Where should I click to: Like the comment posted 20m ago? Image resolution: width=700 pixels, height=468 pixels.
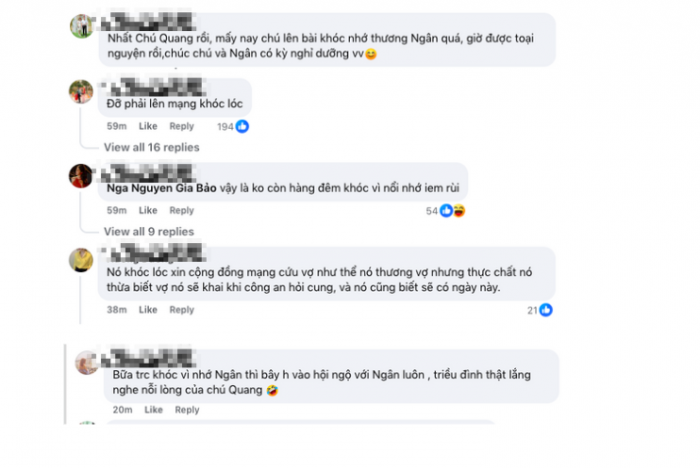[x=153, y=410]
